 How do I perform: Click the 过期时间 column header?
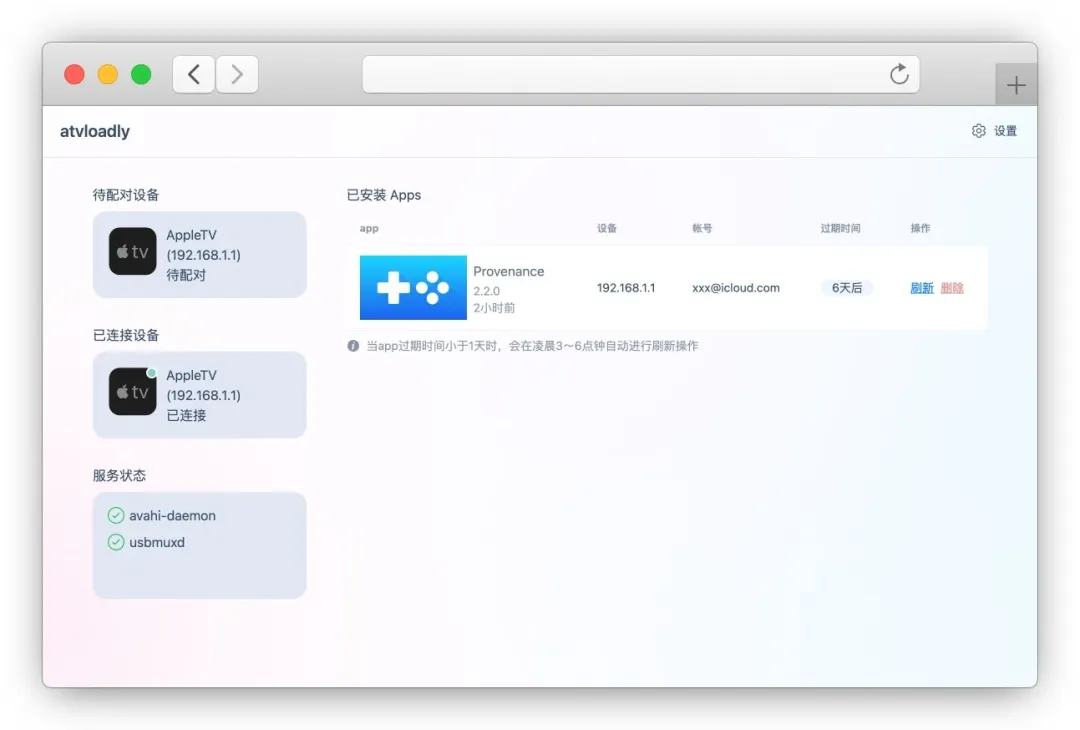pyautogui.click(x=840, y=229)
